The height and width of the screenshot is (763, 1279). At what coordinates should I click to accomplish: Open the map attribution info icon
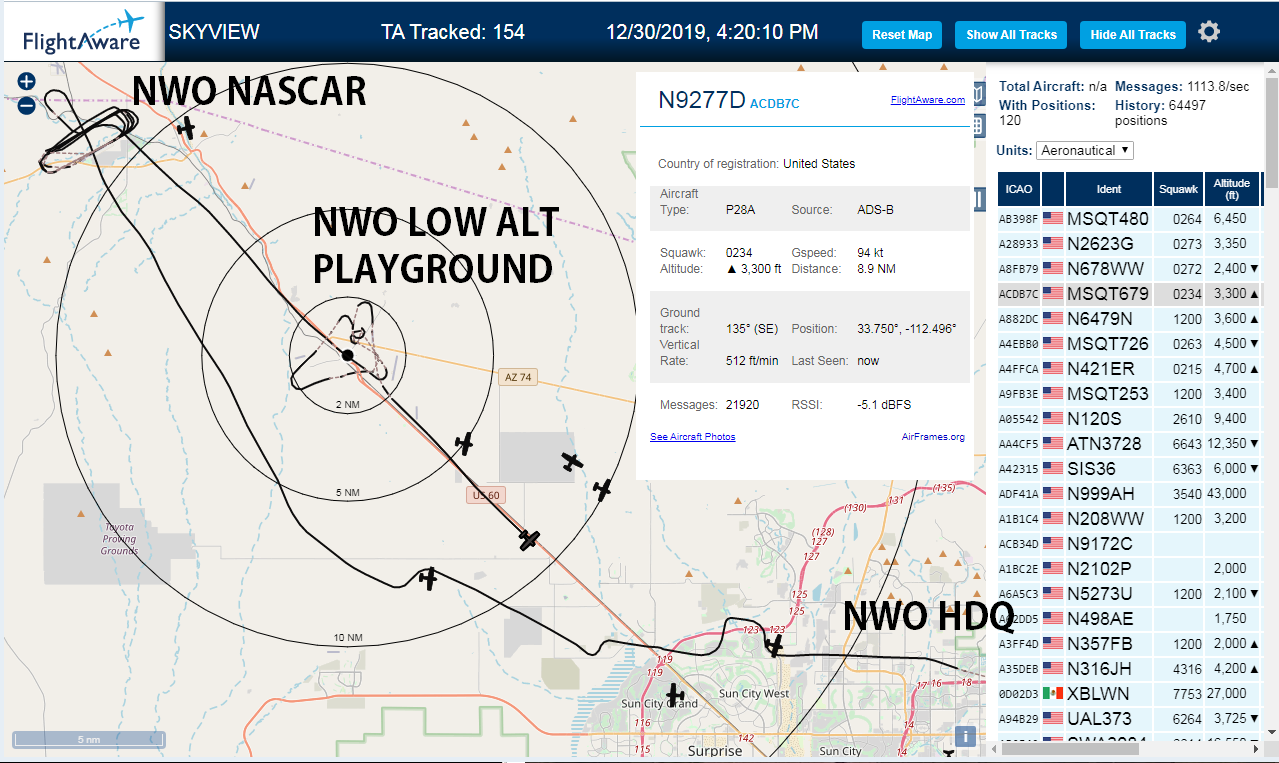965,737
